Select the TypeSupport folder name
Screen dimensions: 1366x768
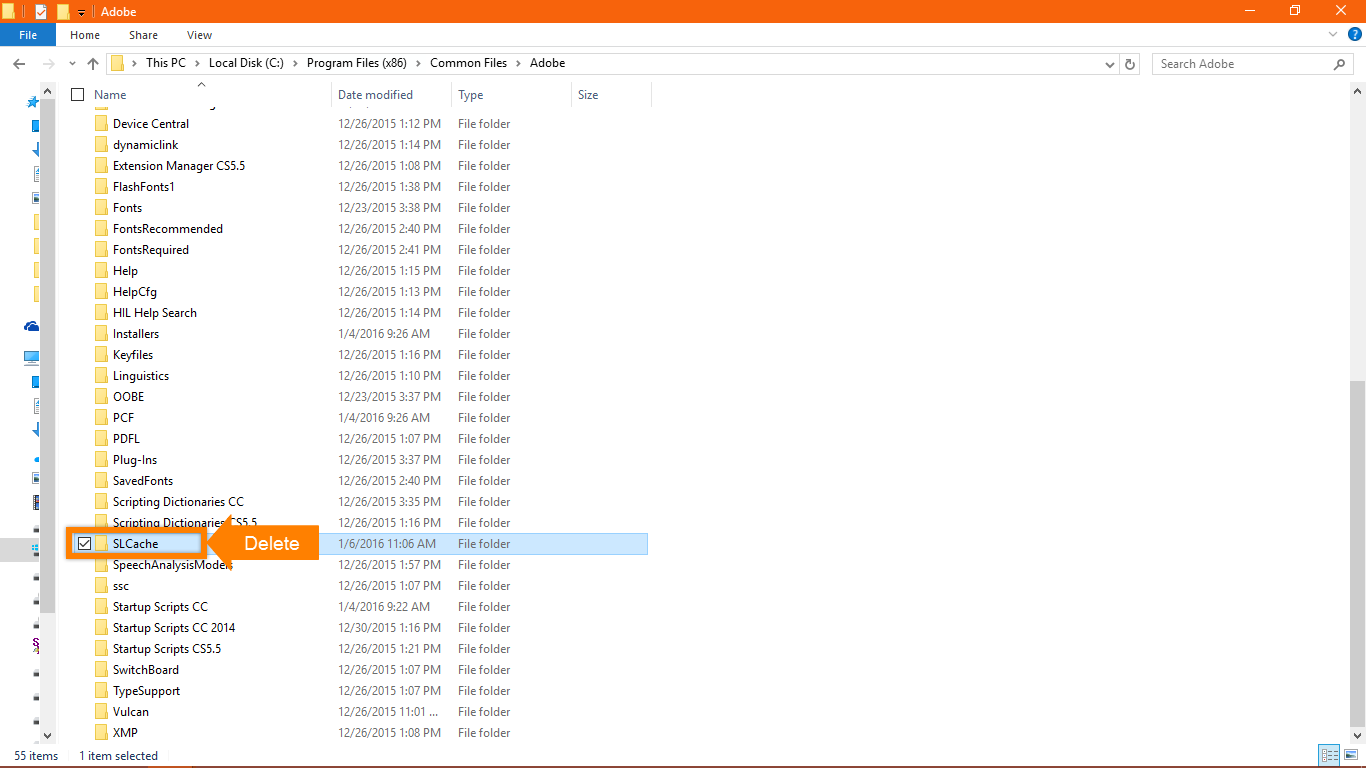[x=147, y=691]
